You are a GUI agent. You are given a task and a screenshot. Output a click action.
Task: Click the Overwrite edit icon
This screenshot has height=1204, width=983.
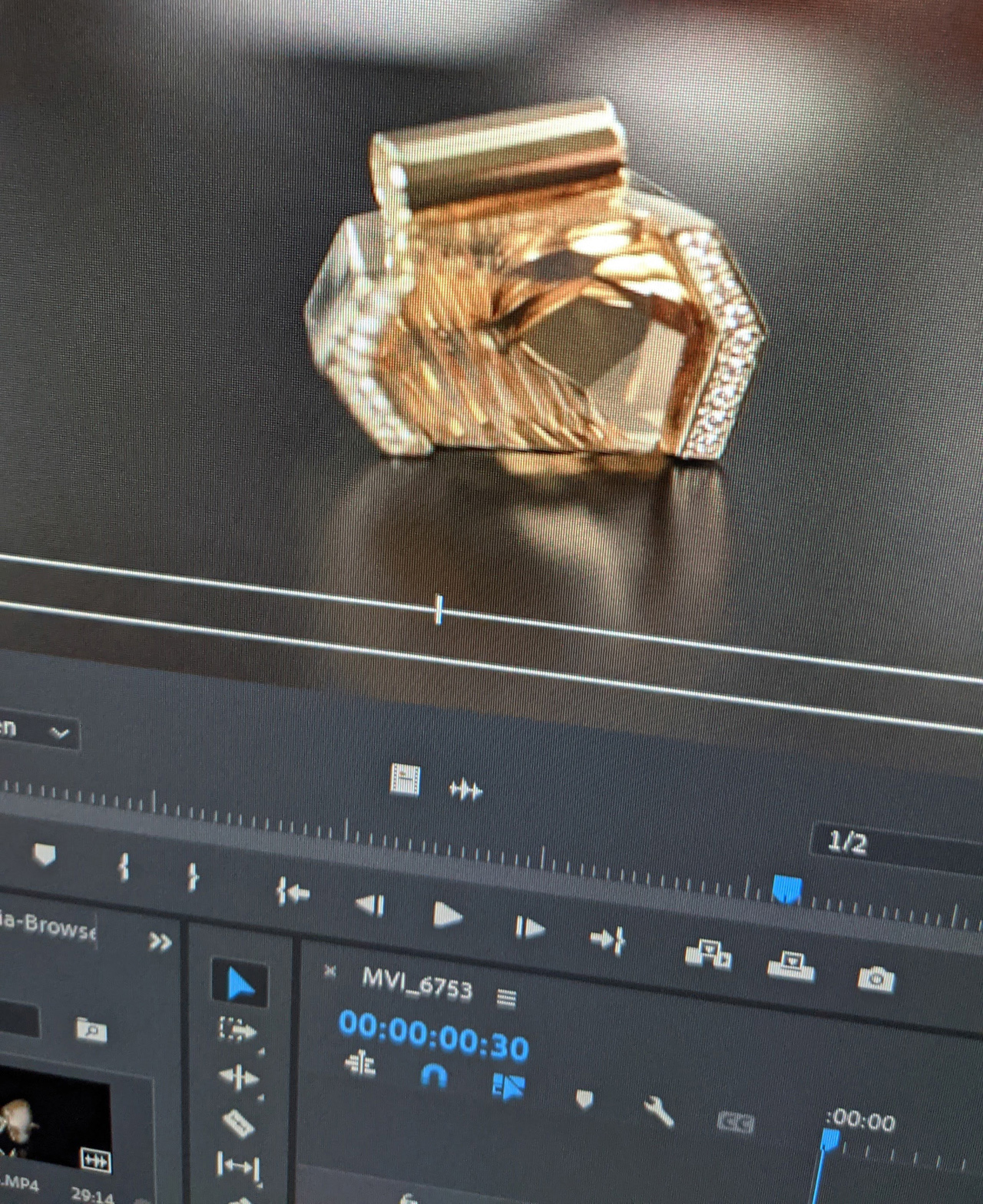click(790, 965)
